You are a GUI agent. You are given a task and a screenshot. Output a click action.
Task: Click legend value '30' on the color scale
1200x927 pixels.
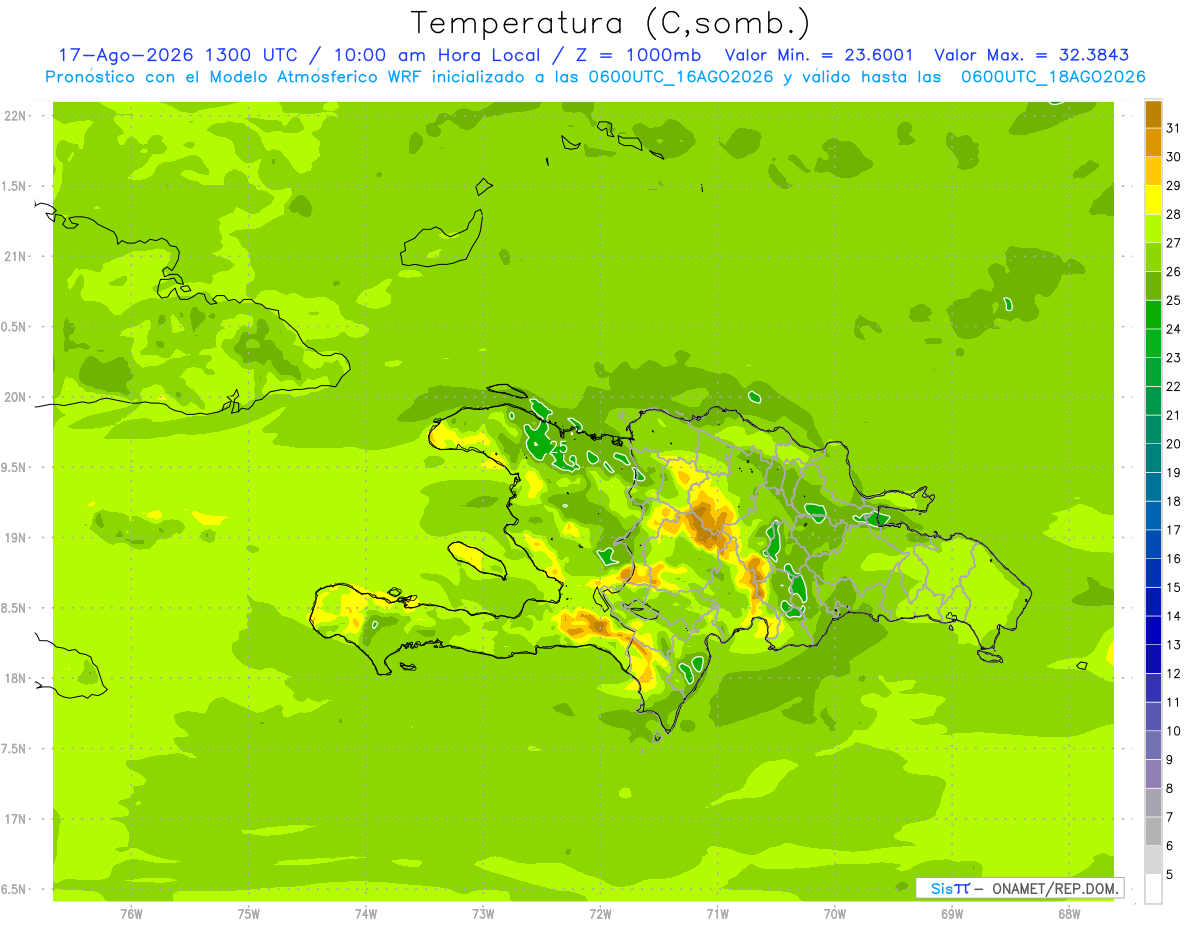[x=1173, y=157]
